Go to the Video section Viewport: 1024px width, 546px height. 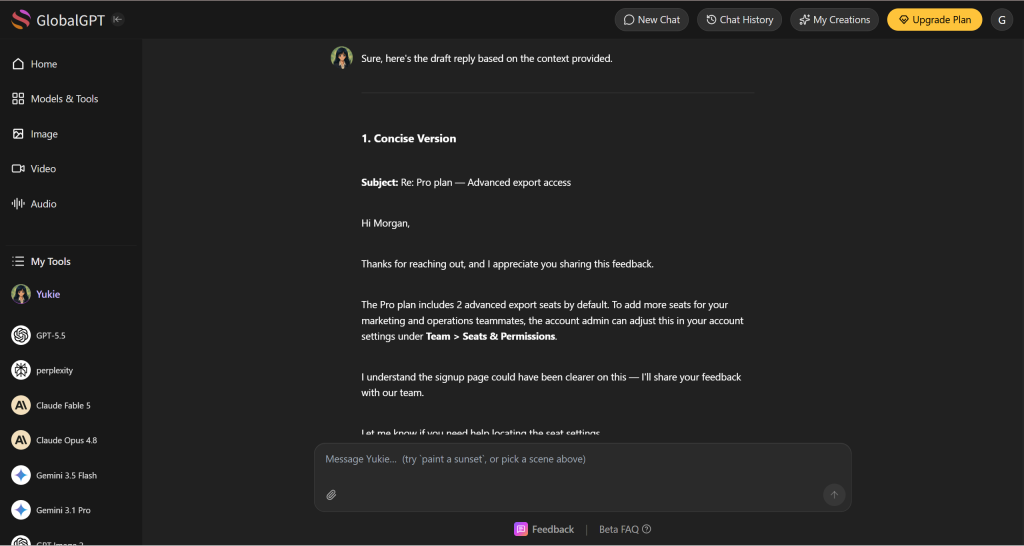tap(35, 169)
